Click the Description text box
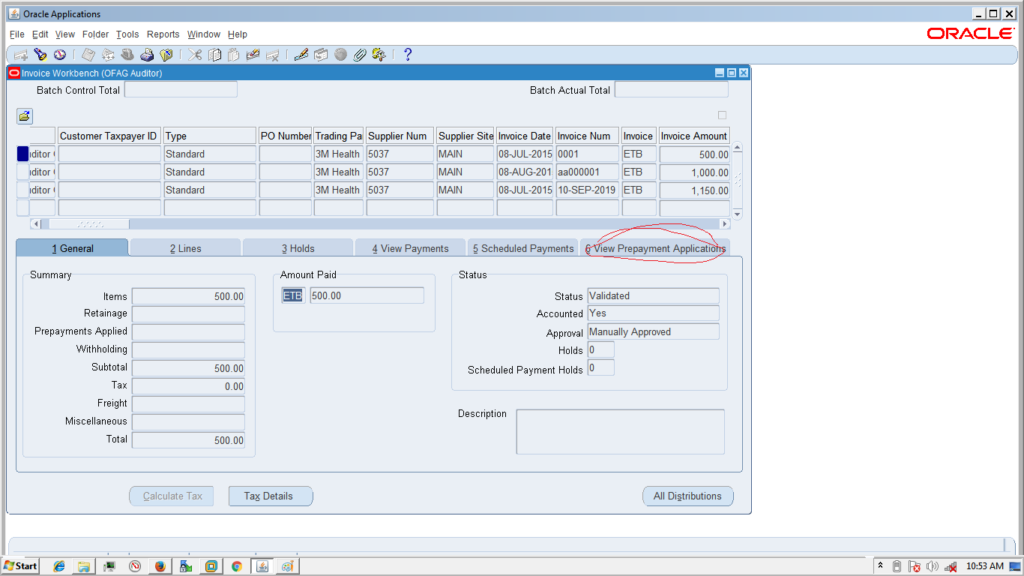 (x=620, y=432)
